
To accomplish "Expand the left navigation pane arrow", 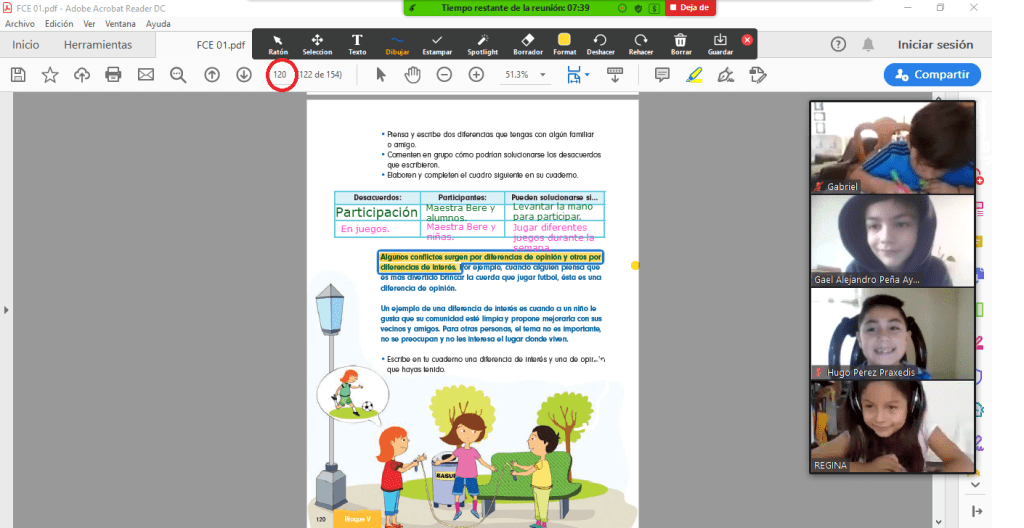I will 6,310.
